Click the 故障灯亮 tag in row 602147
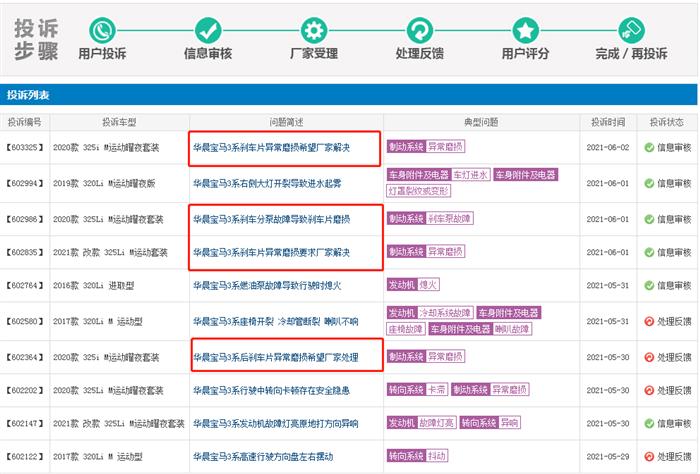Screen dimensions: 700x474 click(436, 422)
